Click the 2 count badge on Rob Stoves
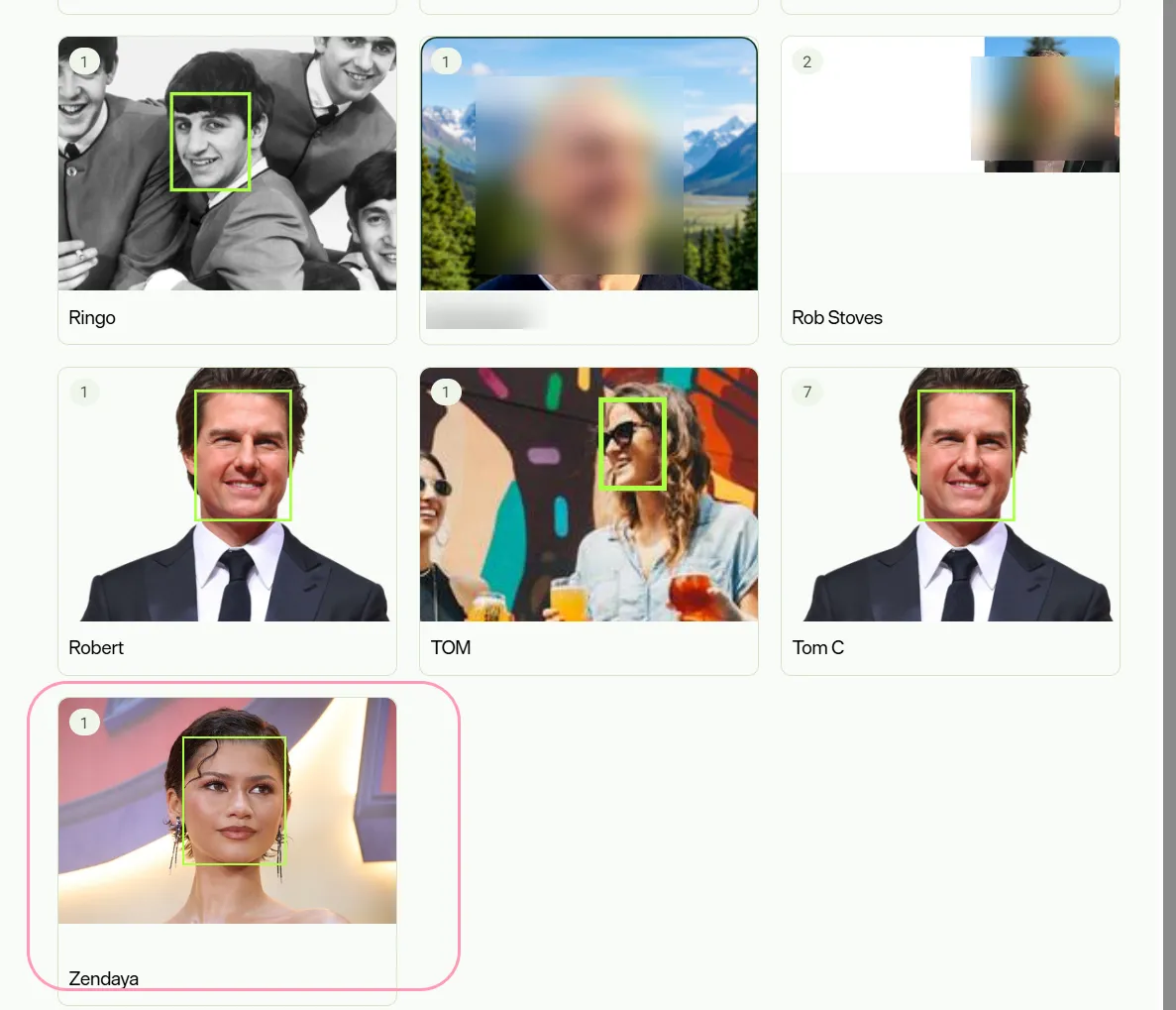Viewport: 1176px width, 1010px height. (807, 61)
